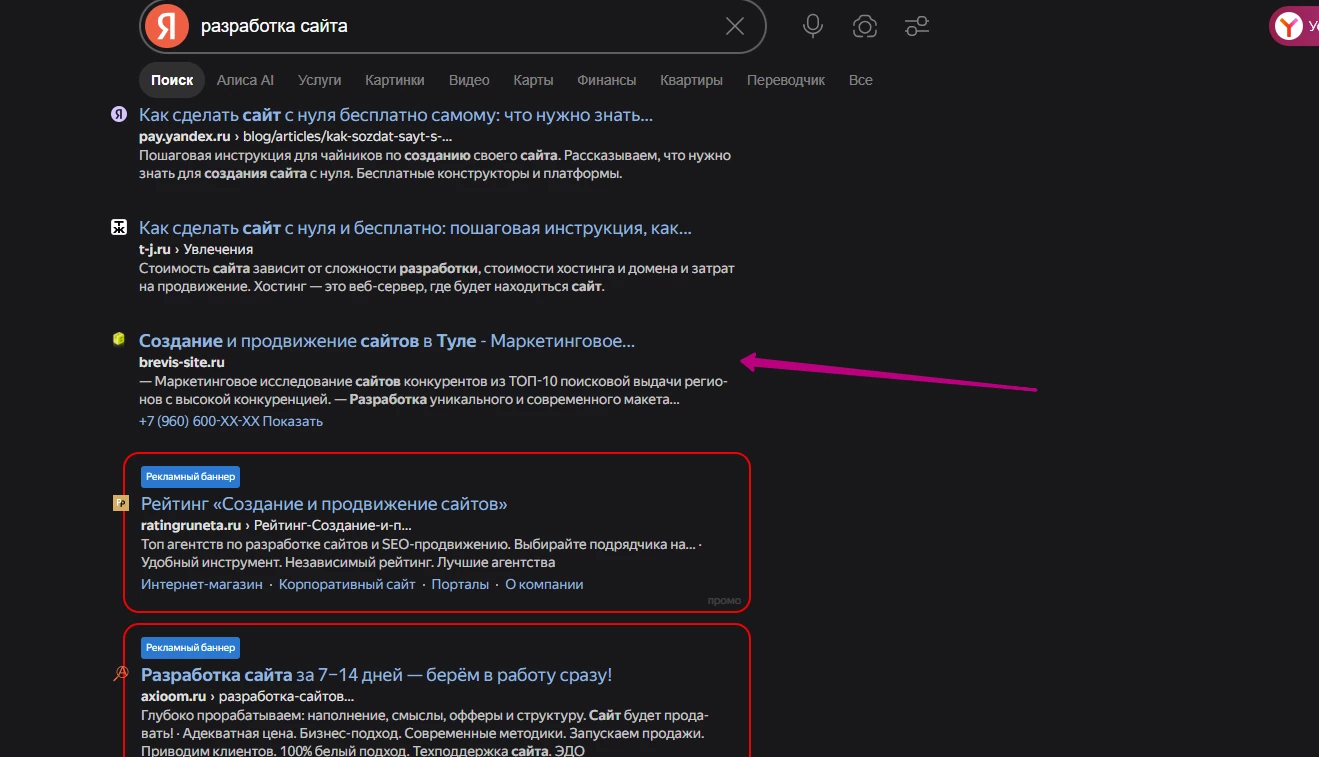The width and height of the screenshot is (1319, 757).
Task: Visit ratingruneta.ru domain link
Action: tap(191, 525)
